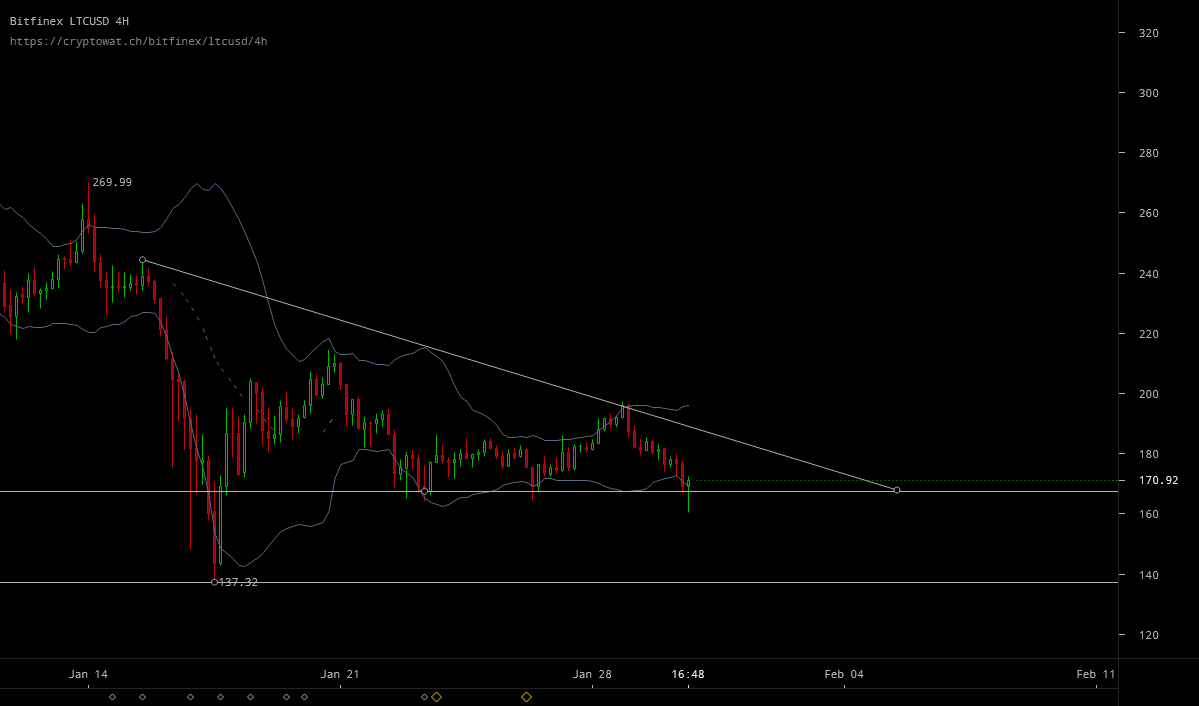Select the 269.99 high price label
Image resolution: width=1199 pixels, height=706 pixels.
(112, 182)
